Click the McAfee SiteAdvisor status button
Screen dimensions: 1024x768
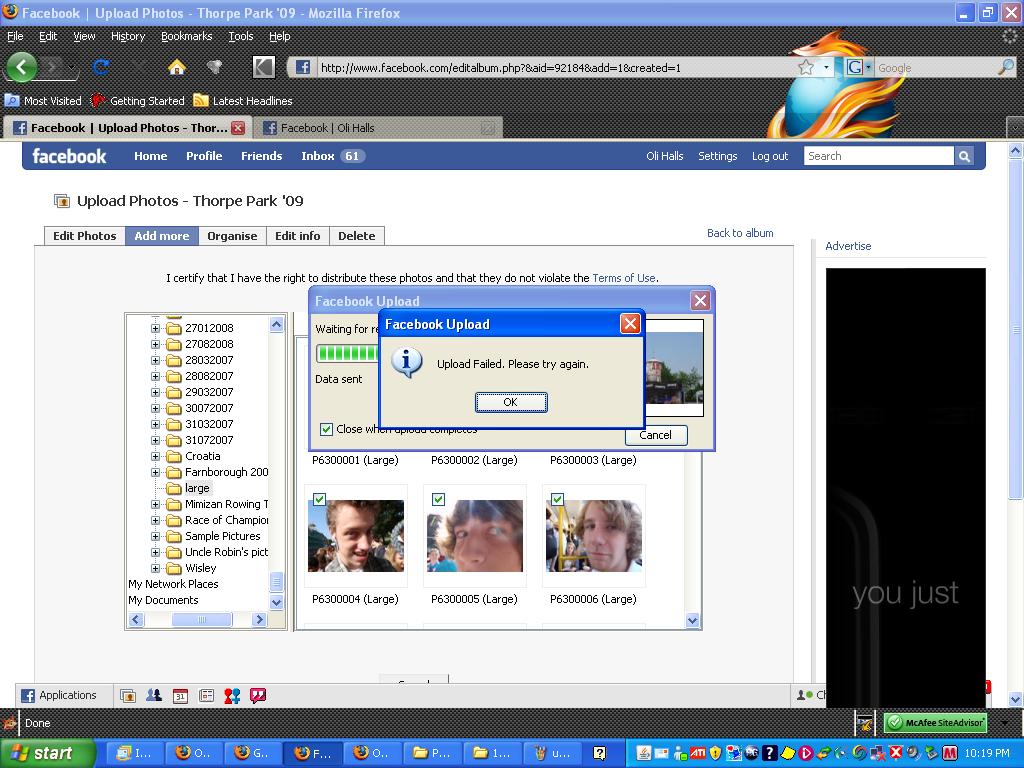[x=935, y=723]
